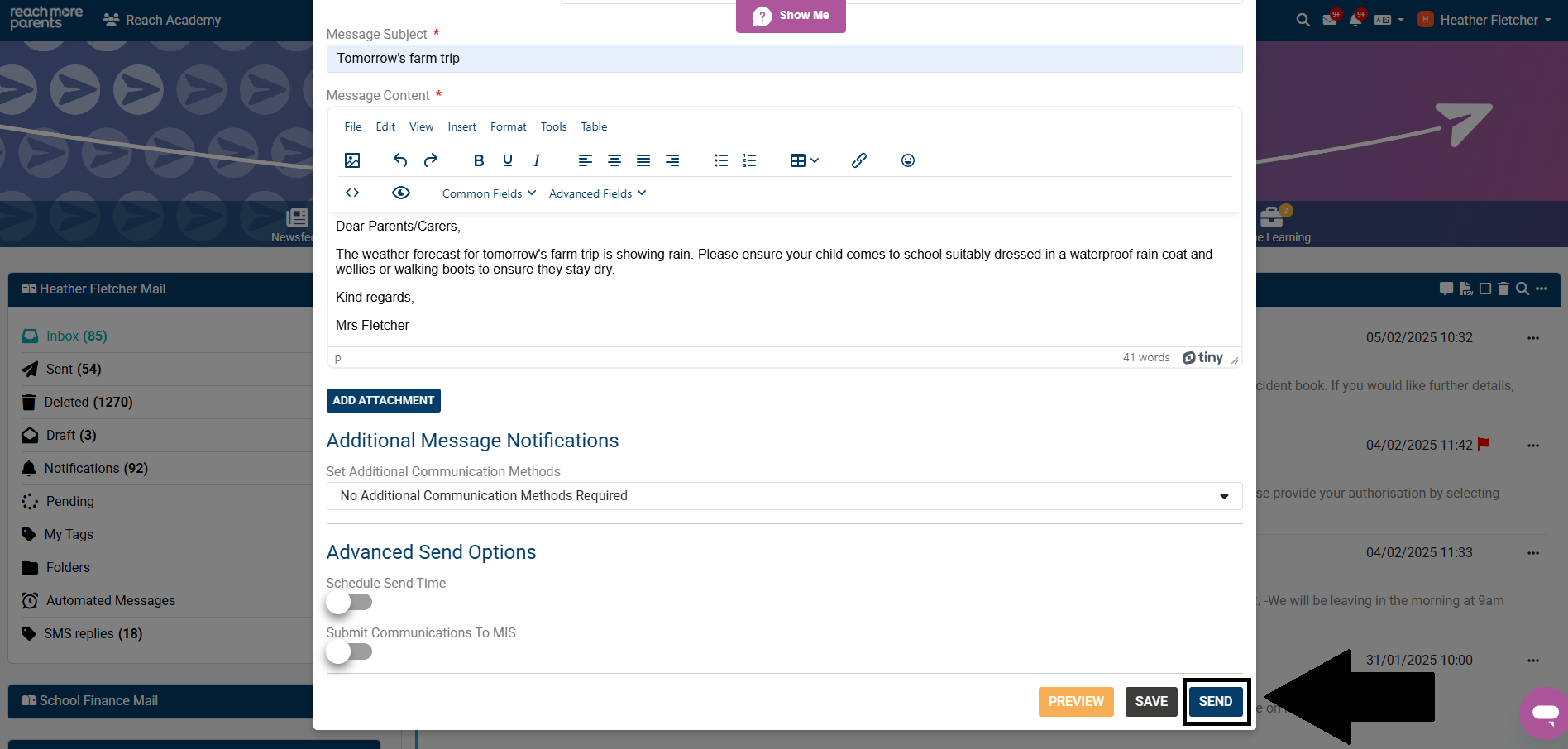Preview the message using the eye icon
1568x749 pixels.
click(x=400, y=192)
